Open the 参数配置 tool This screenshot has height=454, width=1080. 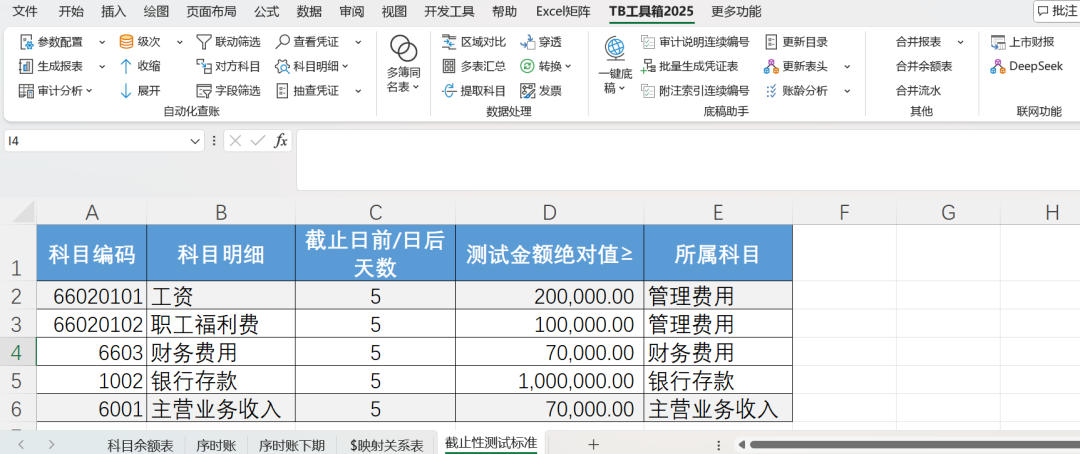click(51, 42)
